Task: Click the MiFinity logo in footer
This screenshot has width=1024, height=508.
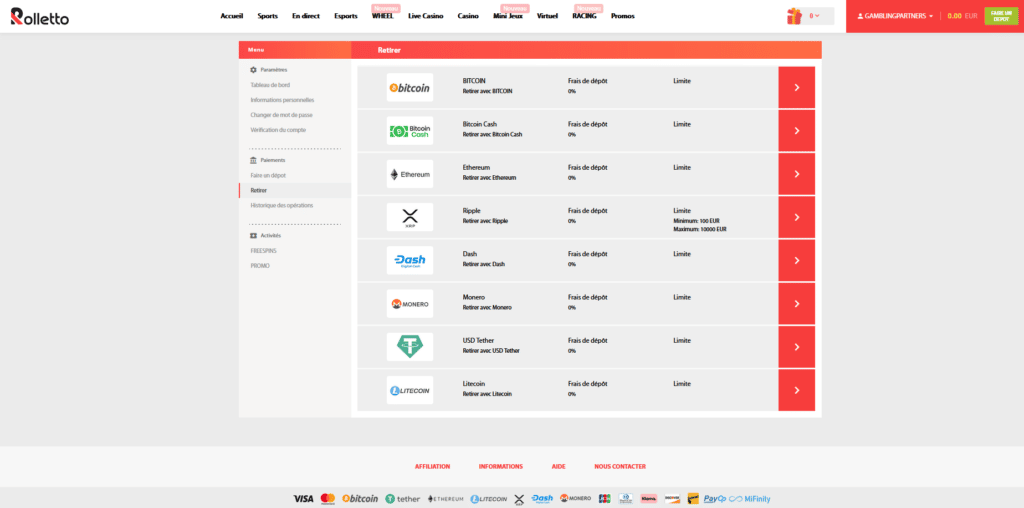Action: click(x=750, y=499)
